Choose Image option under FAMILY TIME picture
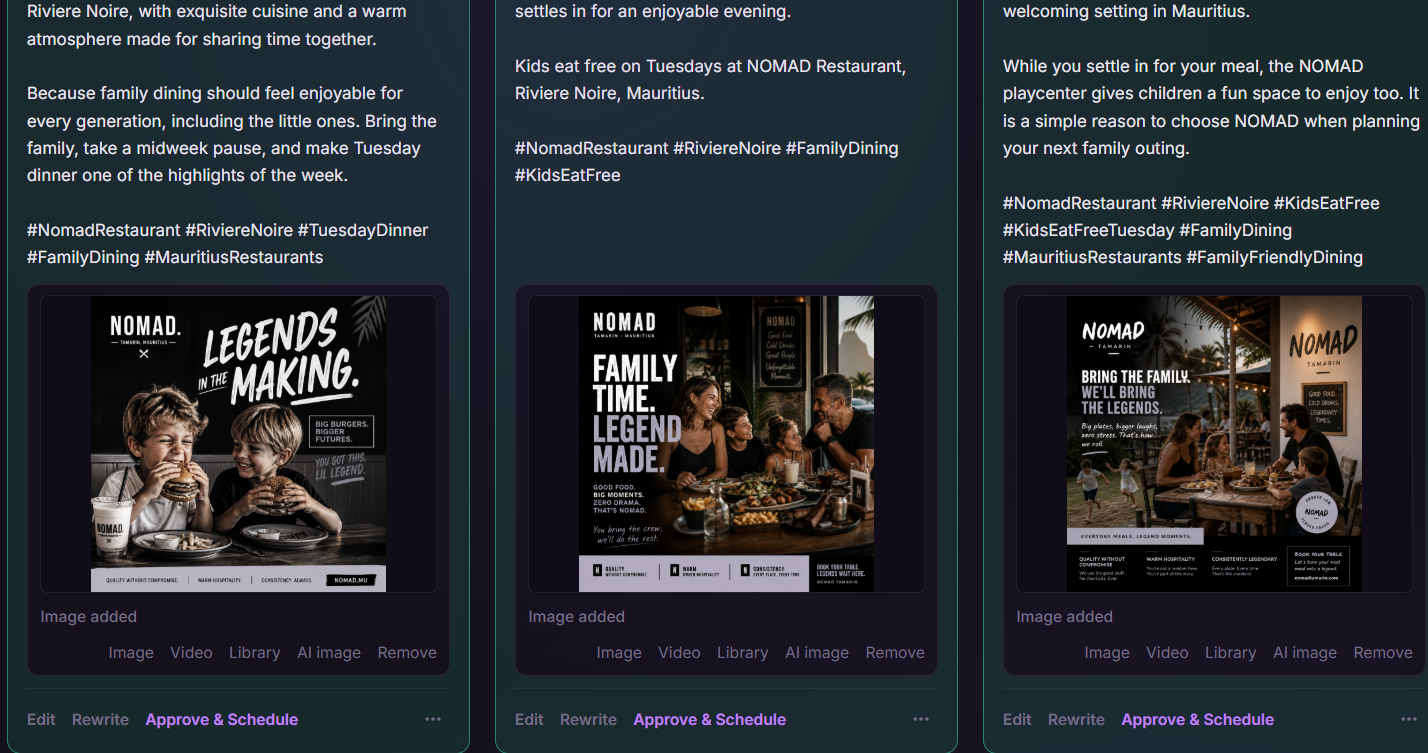Image resolution: width=1428 pixels, height=753 pixels. 619,652
